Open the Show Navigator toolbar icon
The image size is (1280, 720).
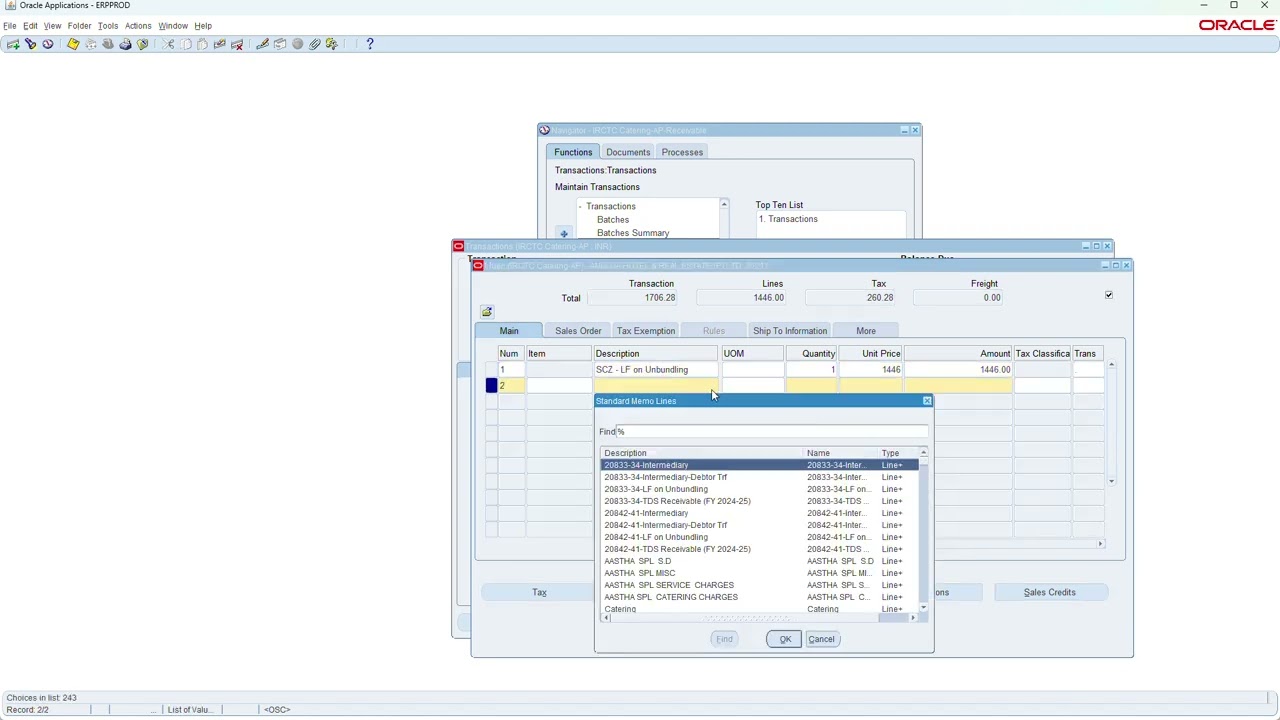tap(47, 44)
